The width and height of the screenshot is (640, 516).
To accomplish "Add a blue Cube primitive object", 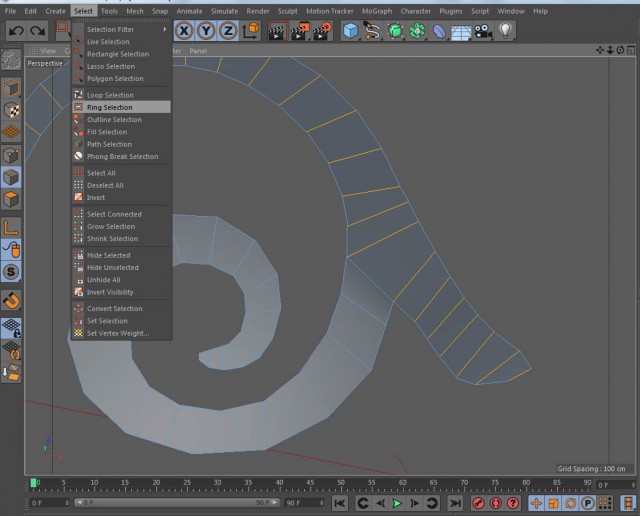I will click(x=351, y=31).
